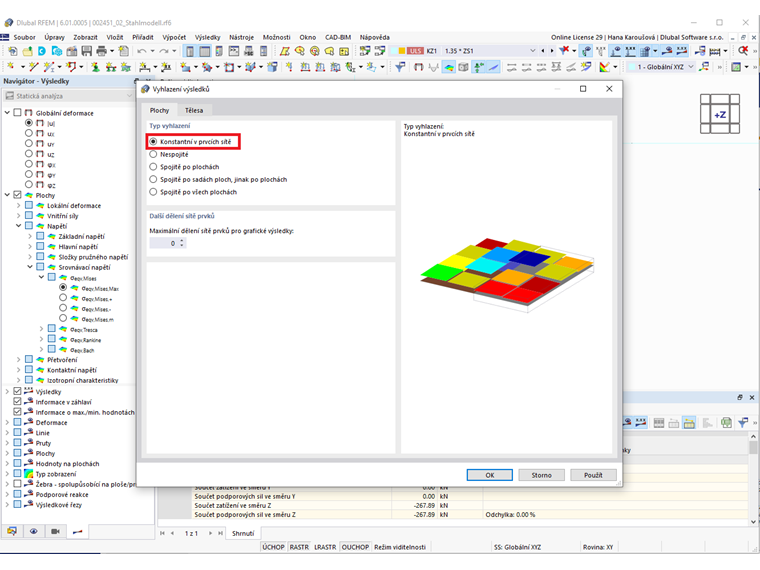
Task: Toggle the 'ÚCHOP' status bar button
Action: 273,547
